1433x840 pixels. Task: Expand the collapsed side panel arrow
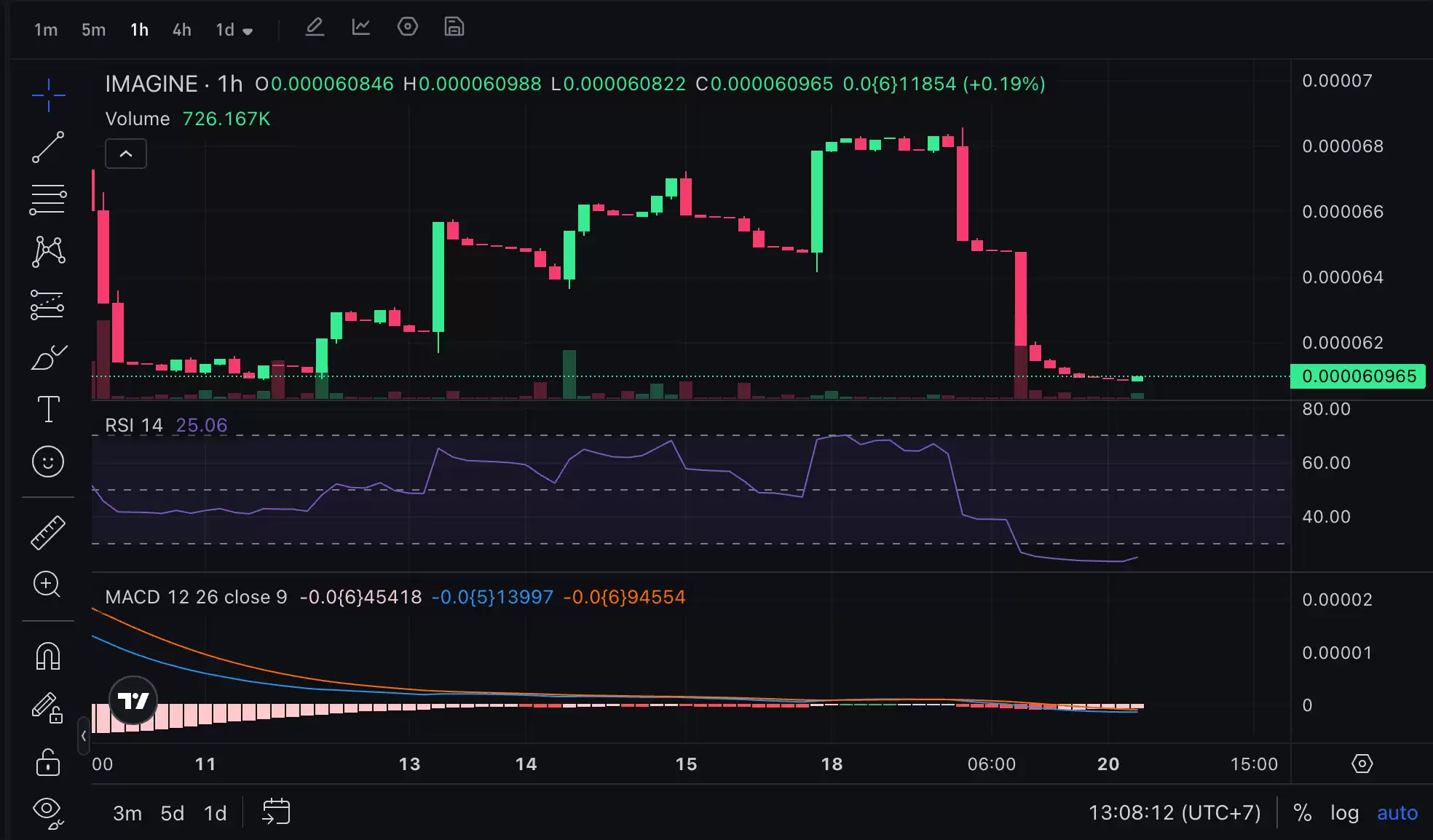pyautogui.click(x=84, y=736)
